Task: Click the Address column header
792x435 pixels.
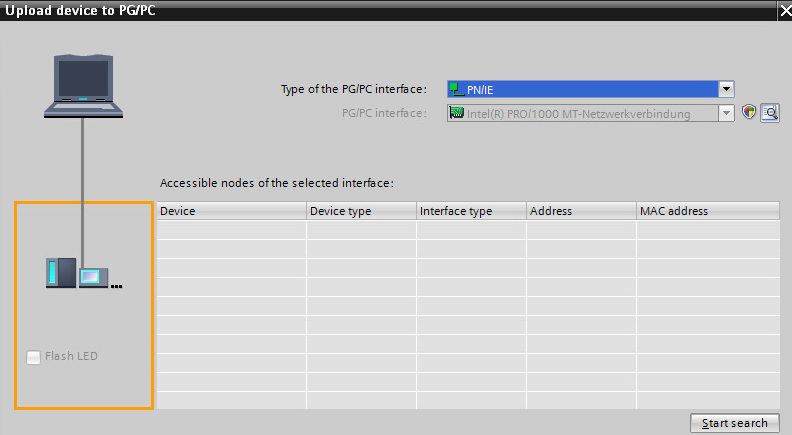Action: (x=581, y=211)
